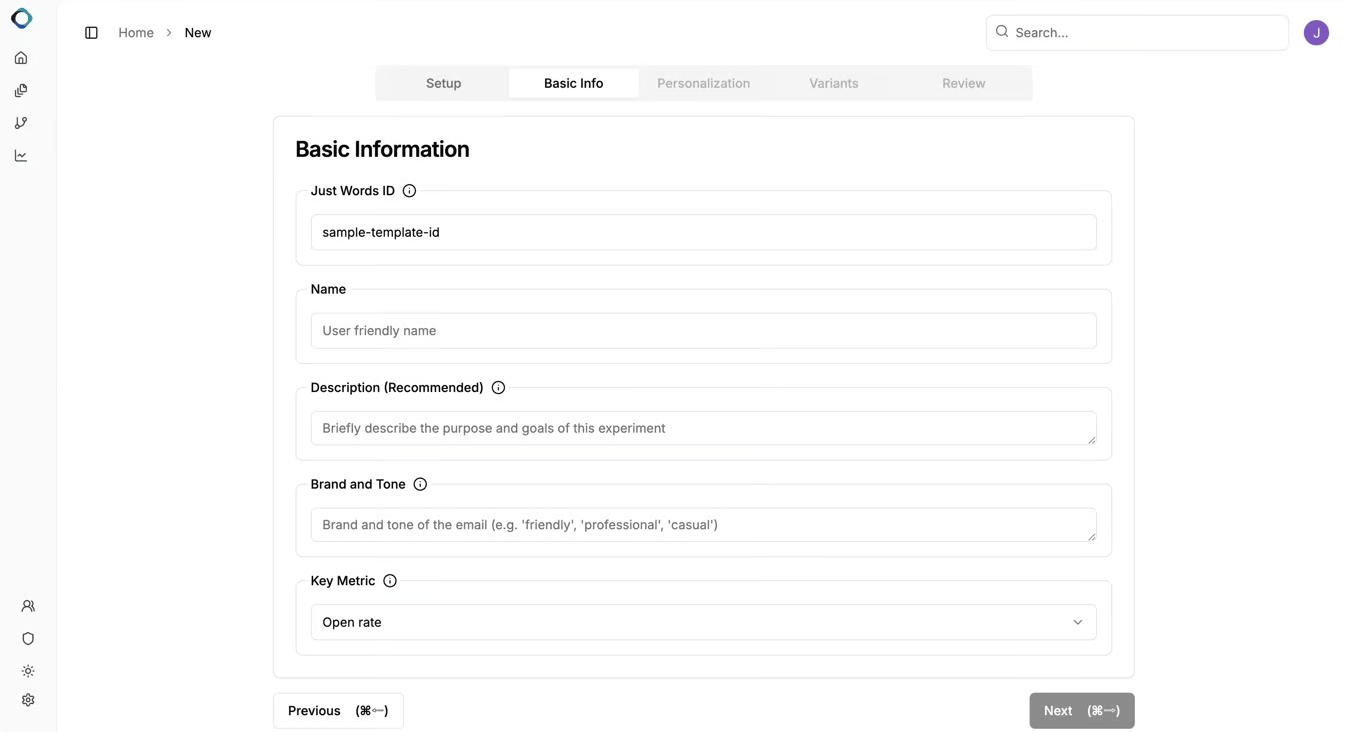Click the users icon in sidebar

28,606
